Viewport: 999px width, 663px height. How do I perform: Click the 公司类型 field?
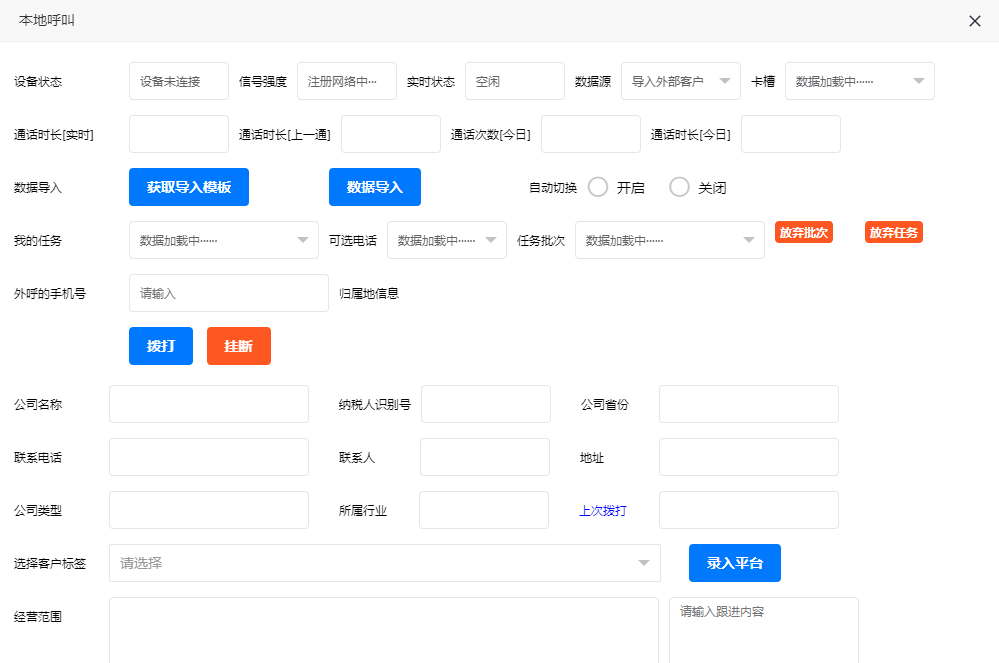(x=209, y=510)
